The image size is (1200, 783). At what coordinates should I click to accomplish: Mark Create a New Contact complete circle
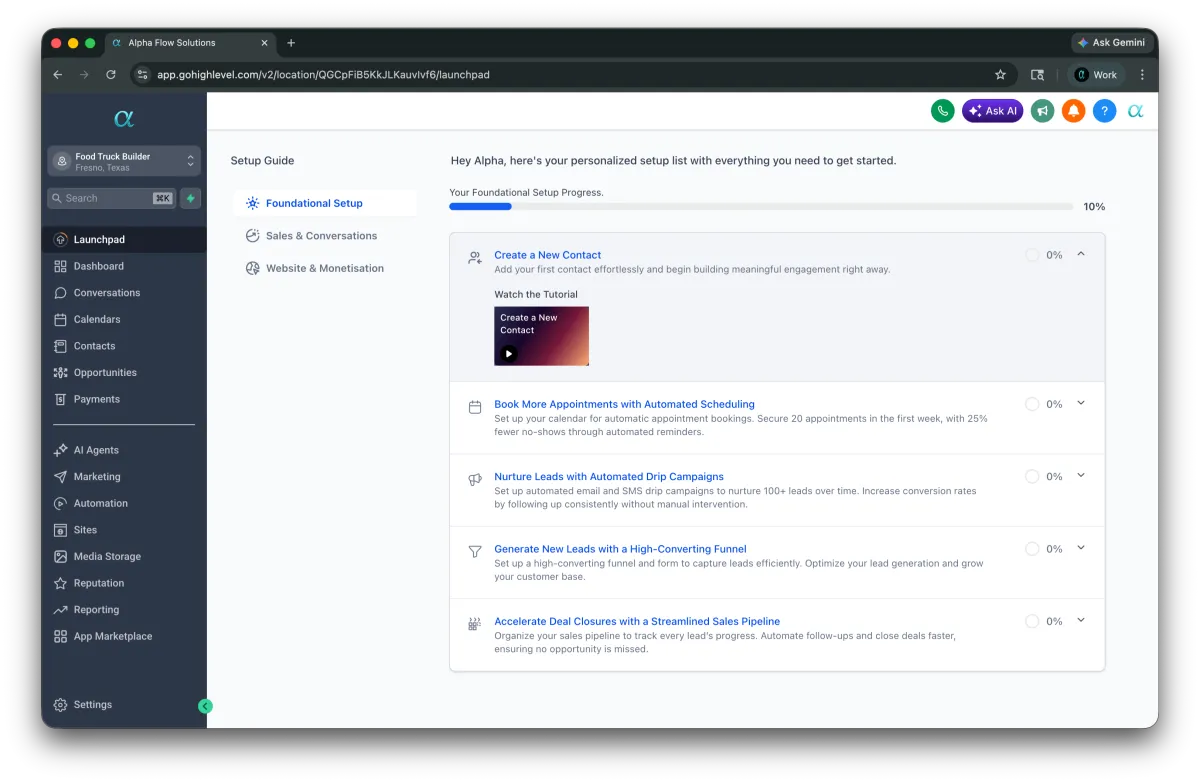[1032, 255]
